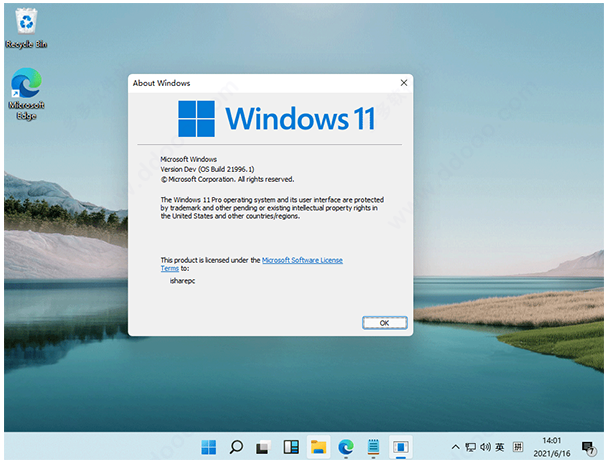
Task: Open the Microsoft Software License Terms link
Action: coord(302,260)
